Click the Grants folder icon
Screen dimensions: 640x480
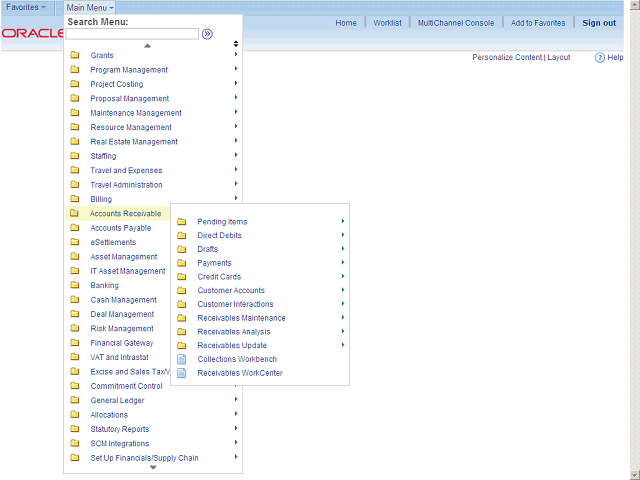(74, 56)
